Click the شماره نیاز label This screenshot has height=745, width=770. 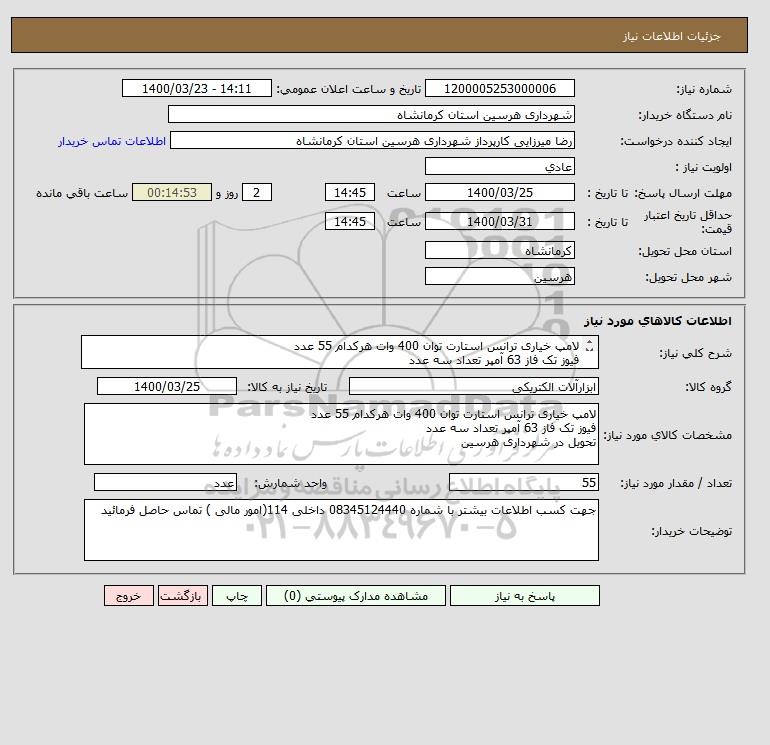pyautogui.click(x=704, y=89)
